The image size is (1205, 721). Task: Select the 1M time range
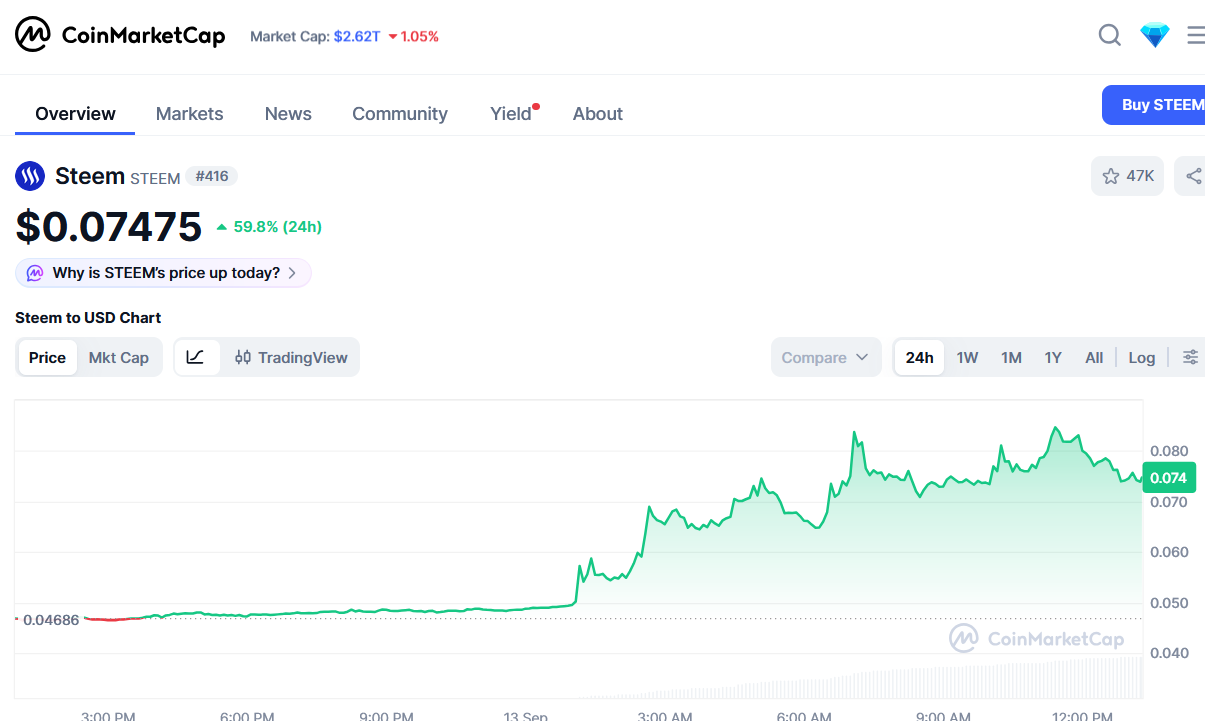click(1011, 357)
